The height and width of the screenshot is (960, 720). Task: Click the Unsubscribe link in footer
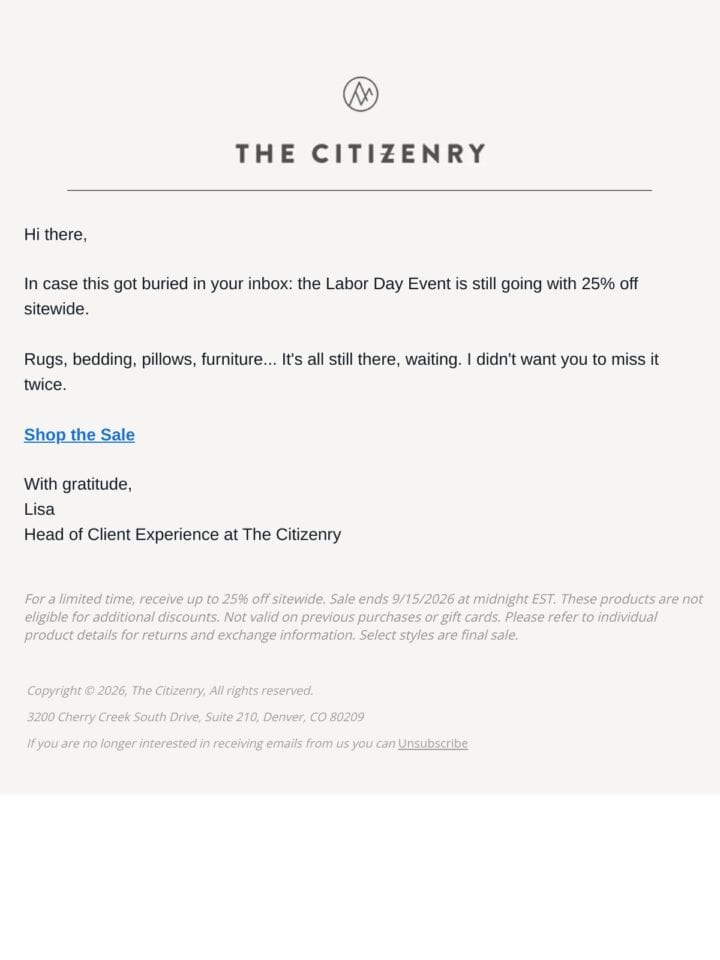click(432, 743)
